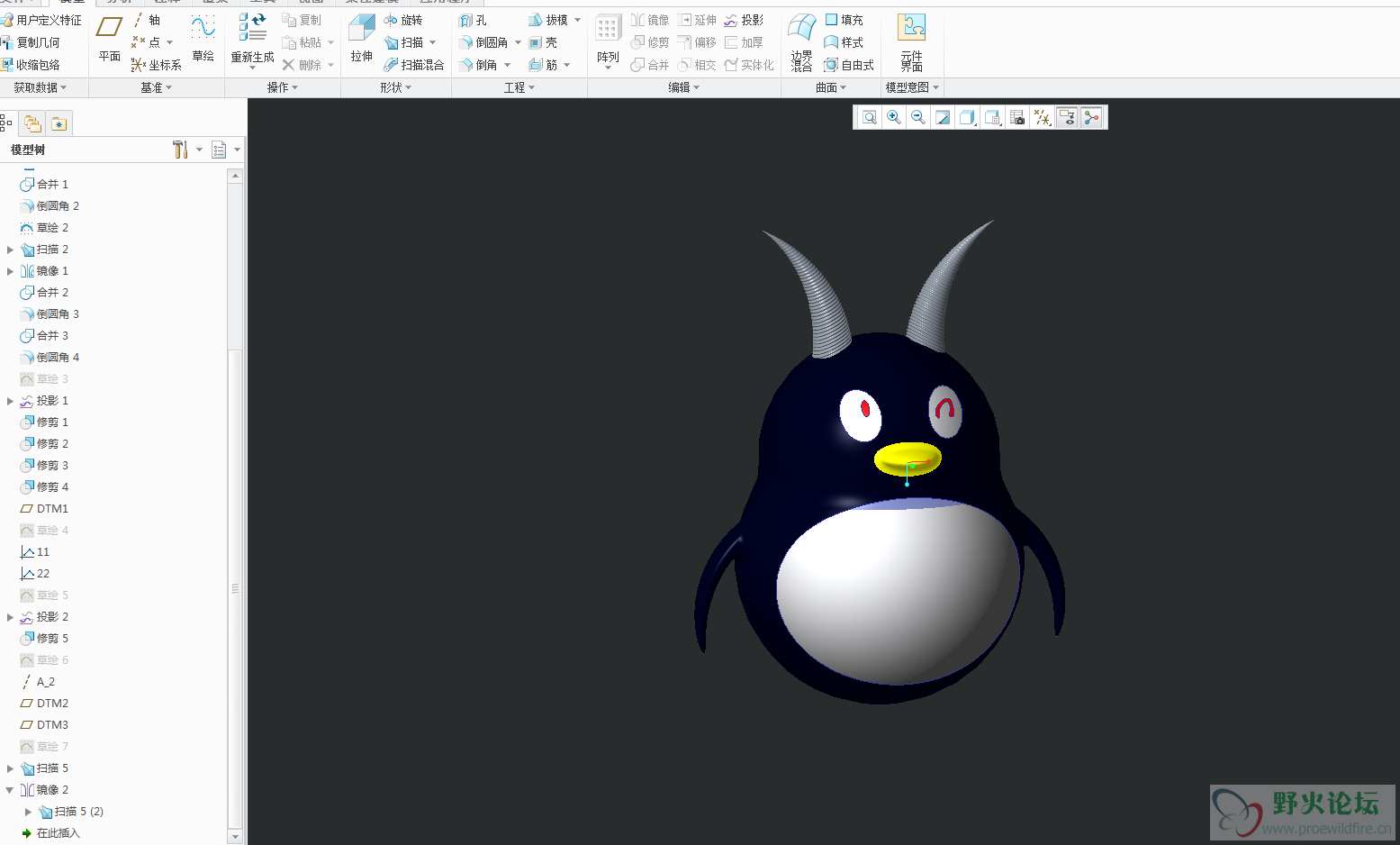Expand 镜像 1 in model tree

[x=10, y=271]
